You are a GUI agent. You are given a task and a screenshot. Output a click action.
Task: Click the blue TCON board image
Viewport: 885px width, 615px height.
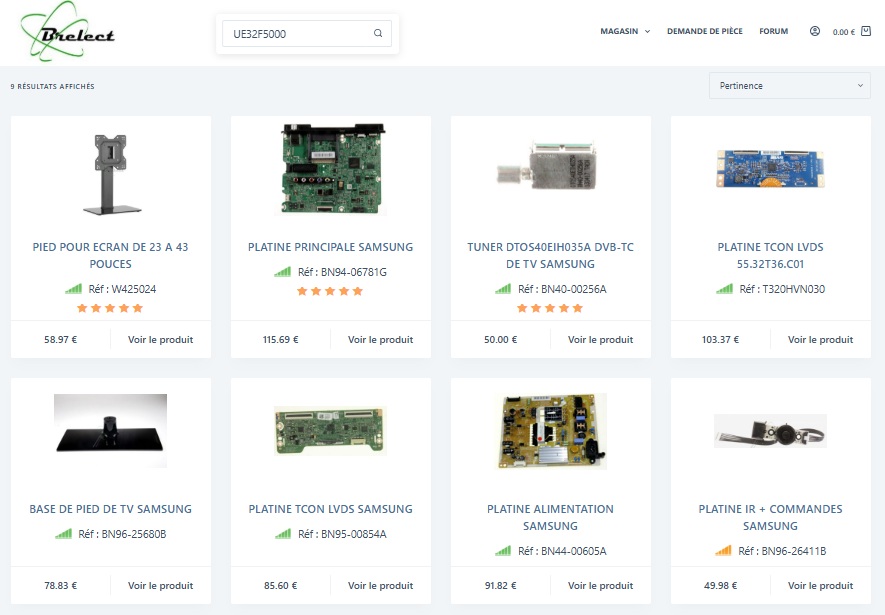click(770, 169)
